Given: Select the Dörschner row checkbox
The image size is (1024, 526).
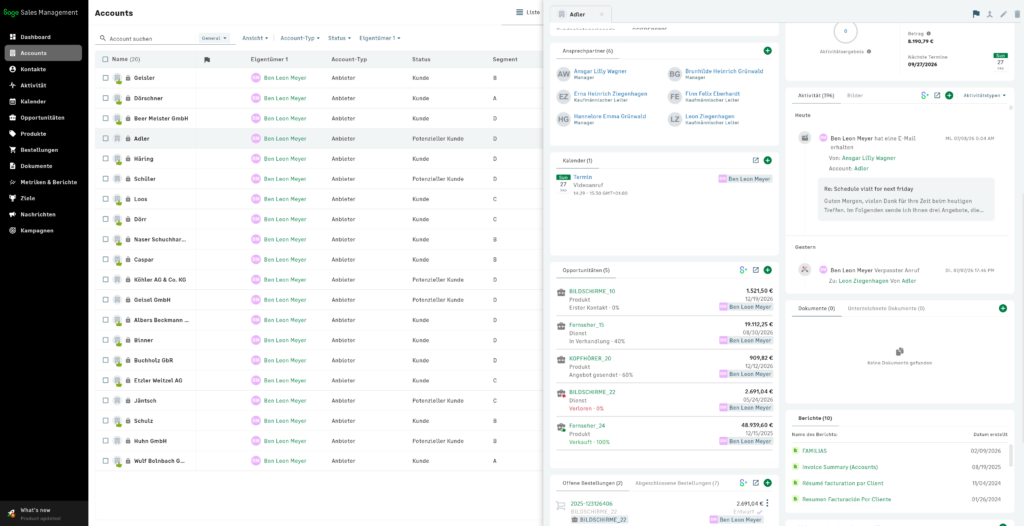Looking at the screenshot, I should pyautogui.click(x=106, y=98).
